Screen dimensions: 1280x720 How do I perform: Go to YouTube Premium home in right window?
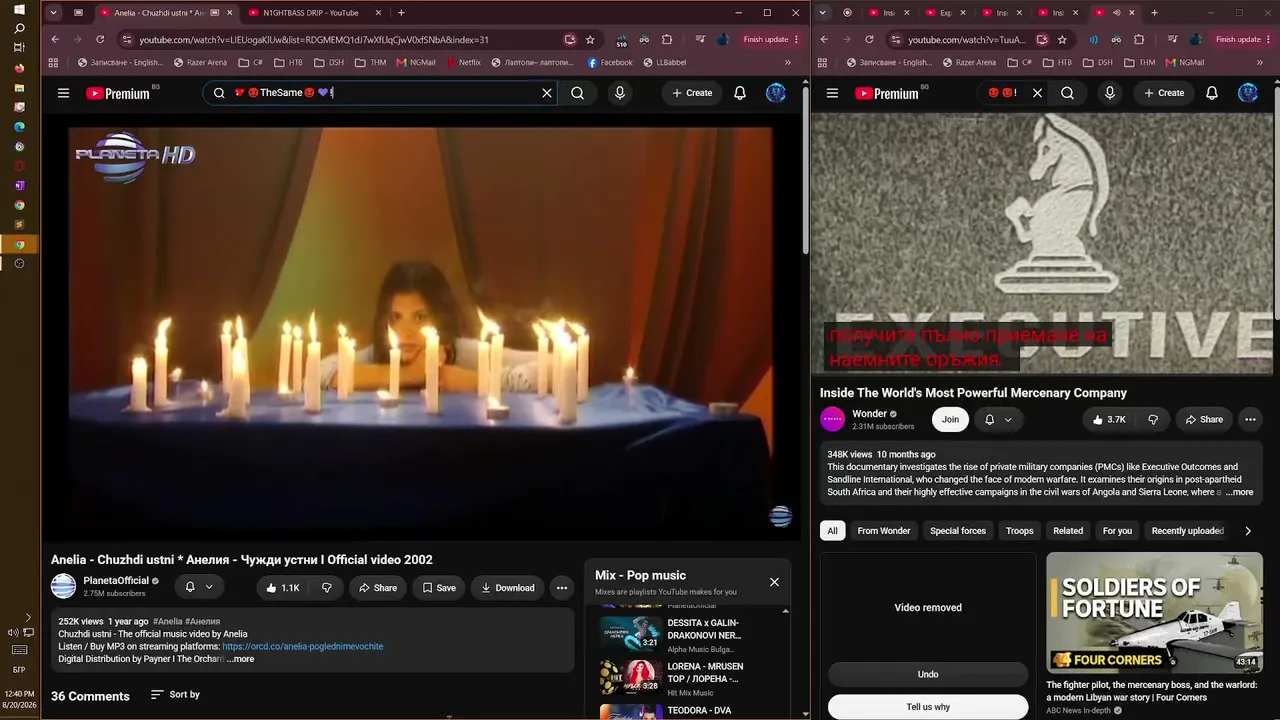point(887,93)
